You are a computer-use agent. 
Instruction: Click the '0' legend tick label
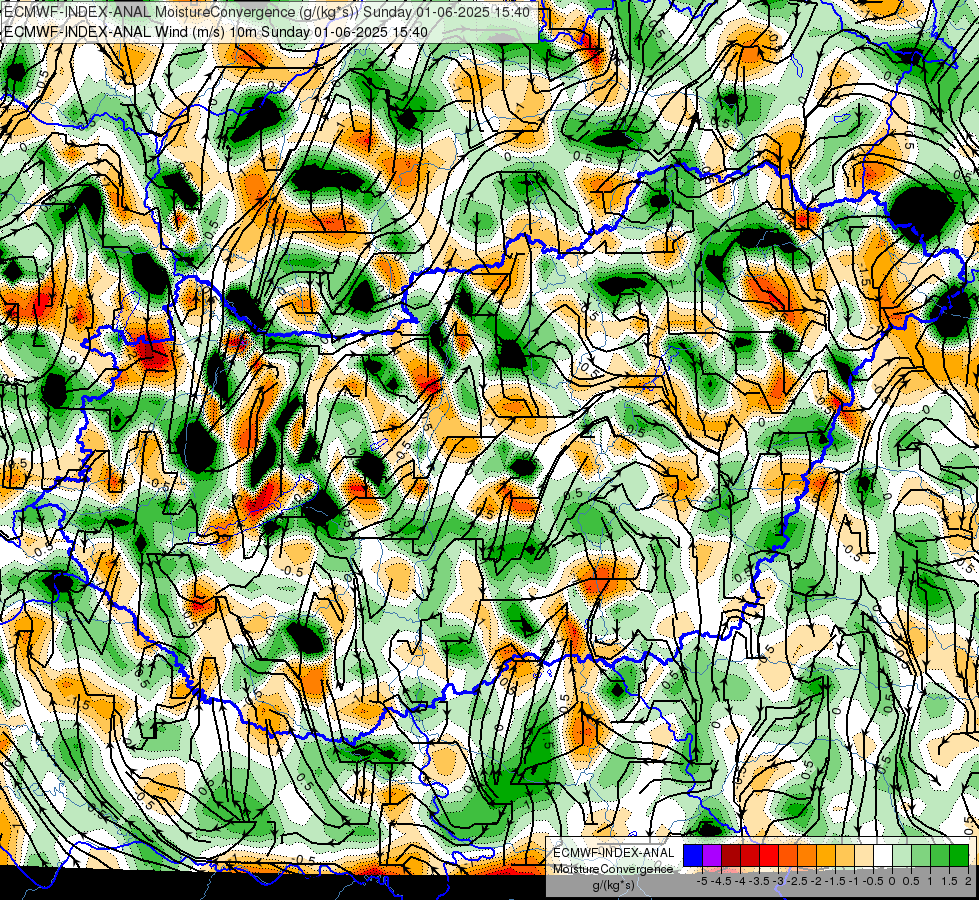coord(892,881)
